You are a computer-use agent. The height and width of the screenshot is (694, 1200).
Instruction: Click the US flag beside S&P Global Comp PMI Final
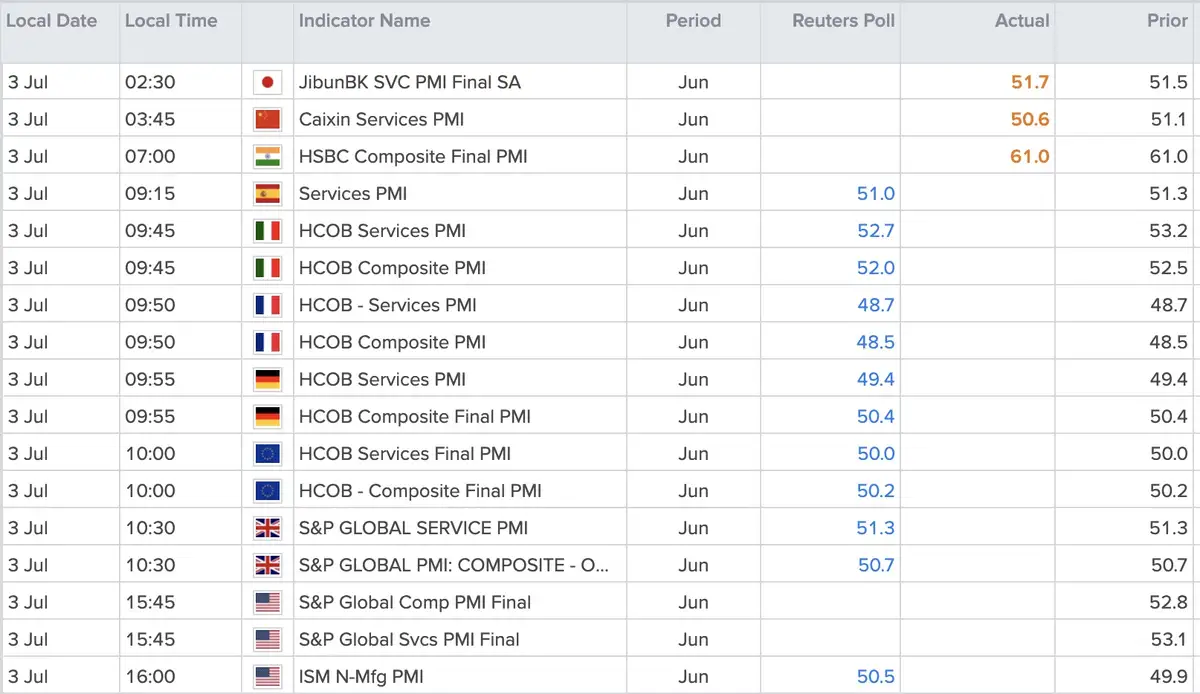coord(267,602)
